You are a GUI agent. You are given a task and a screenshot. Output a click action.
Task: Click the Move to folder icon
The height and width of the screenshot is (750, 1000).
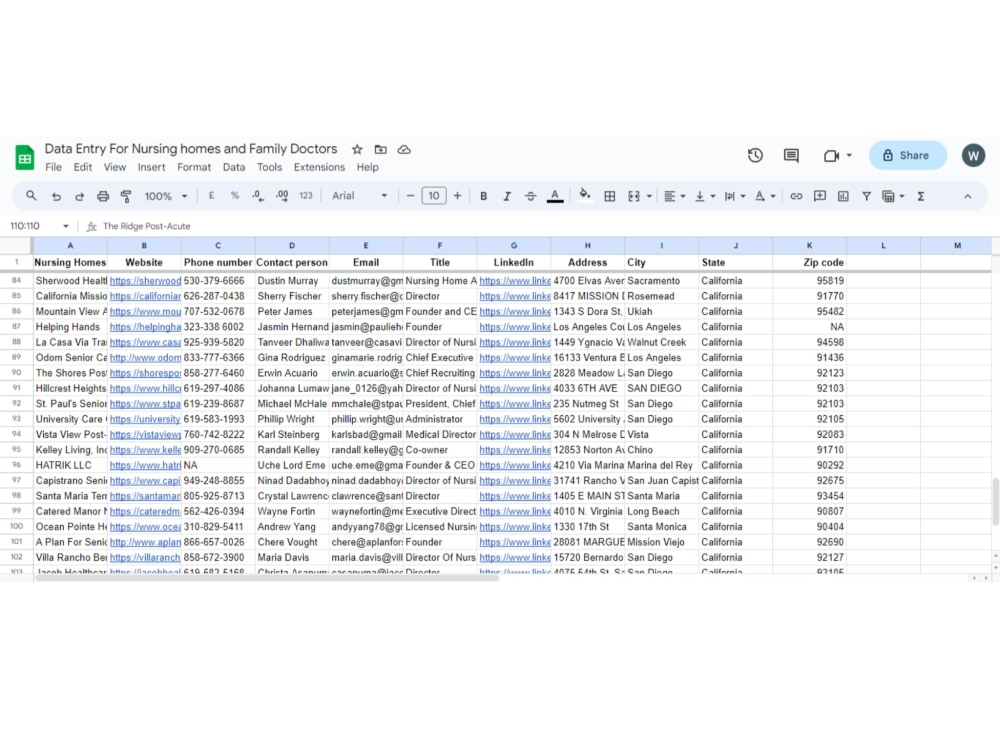point(381,149)
